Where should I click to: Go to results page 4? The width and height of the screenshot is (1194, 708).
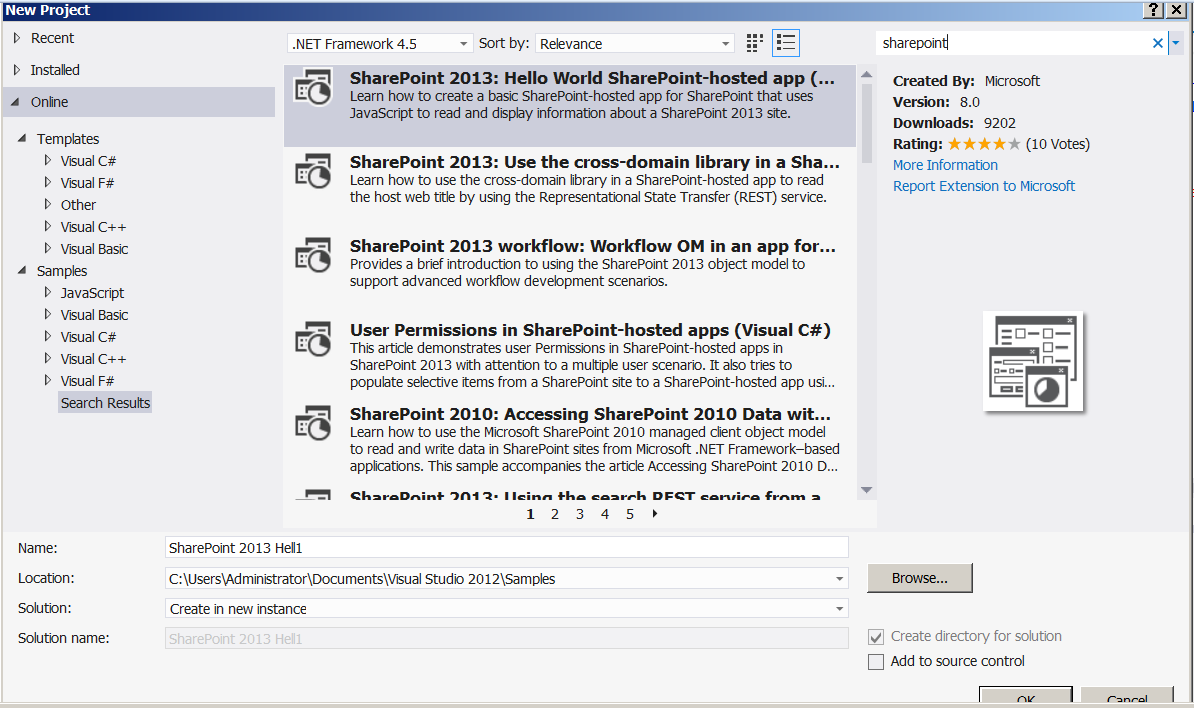pyautogui.click(x=605, y=515)
